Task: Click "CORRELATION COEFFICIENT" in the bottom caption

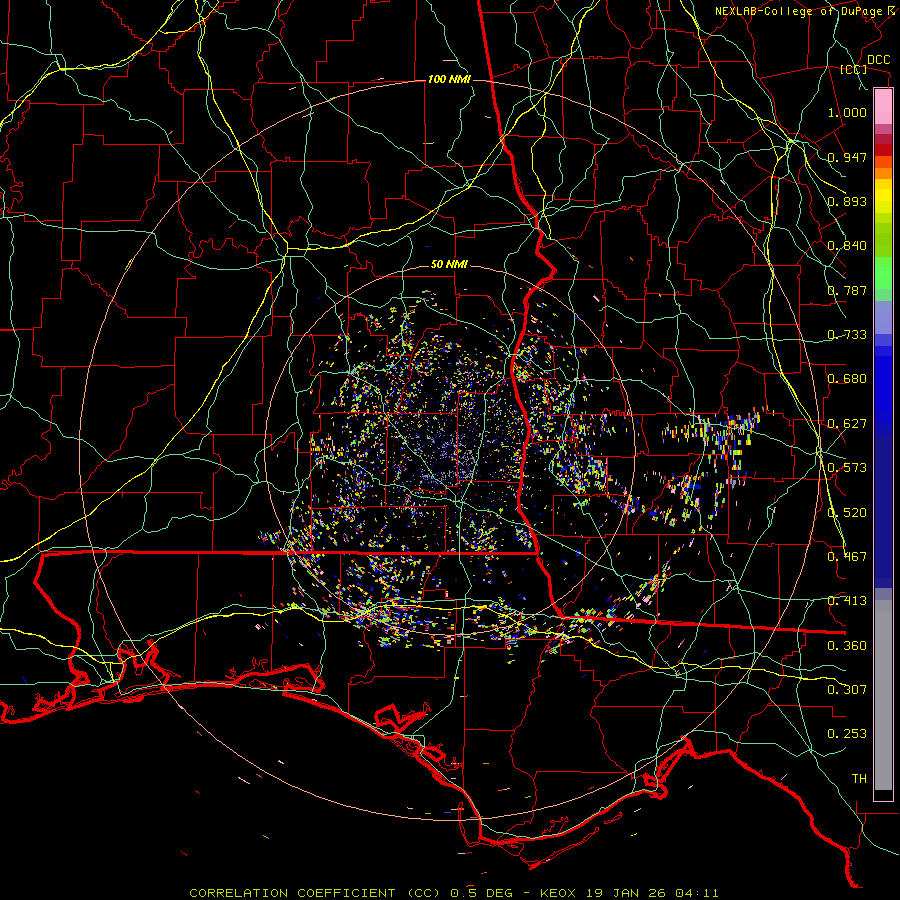Action: click(x=292, y=893)
